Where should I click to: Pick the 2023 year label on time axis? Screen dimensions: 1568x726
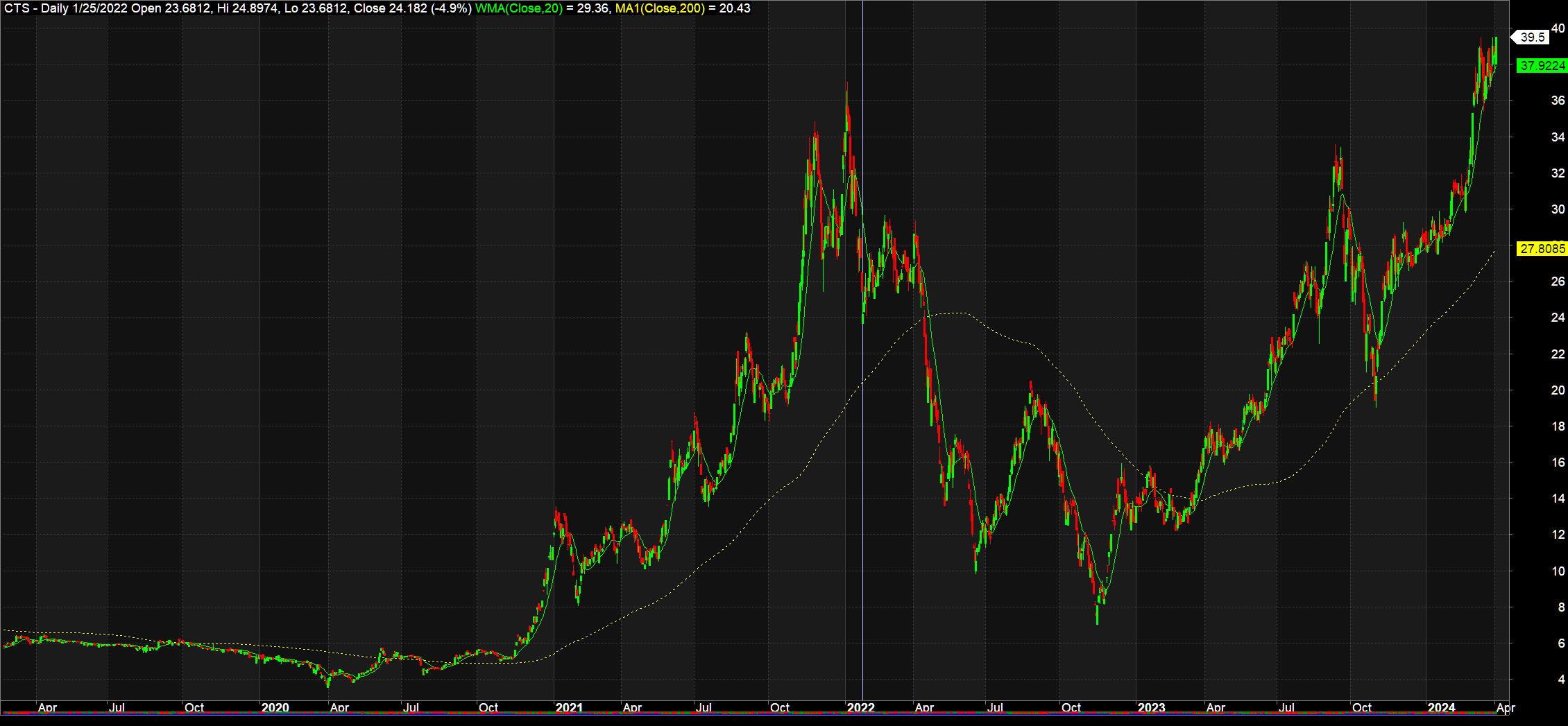click(1151, 708)
